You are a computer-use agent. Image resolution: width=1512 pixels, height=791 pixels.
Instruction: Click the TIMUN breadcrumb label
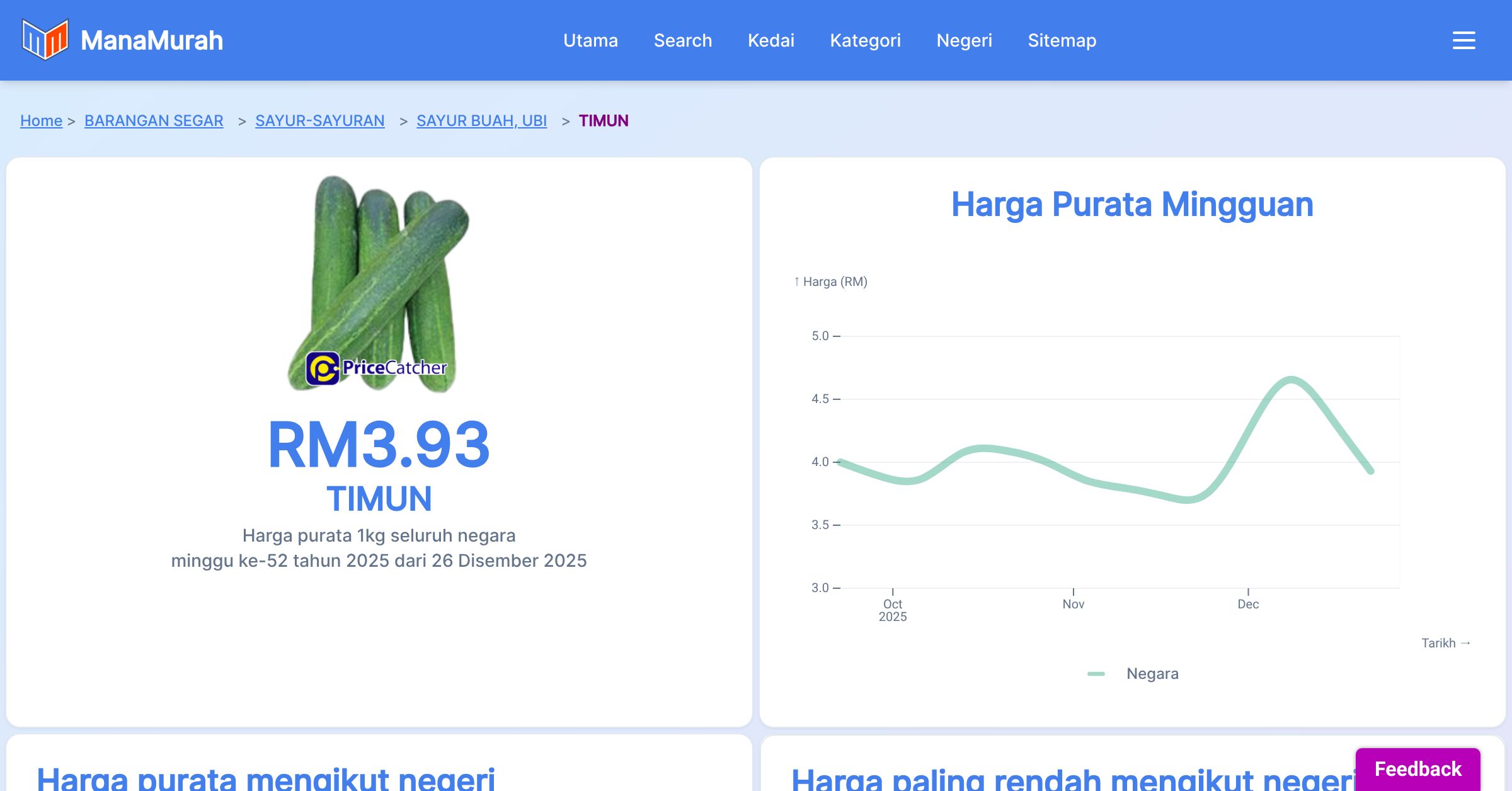[x=603, y=121]
